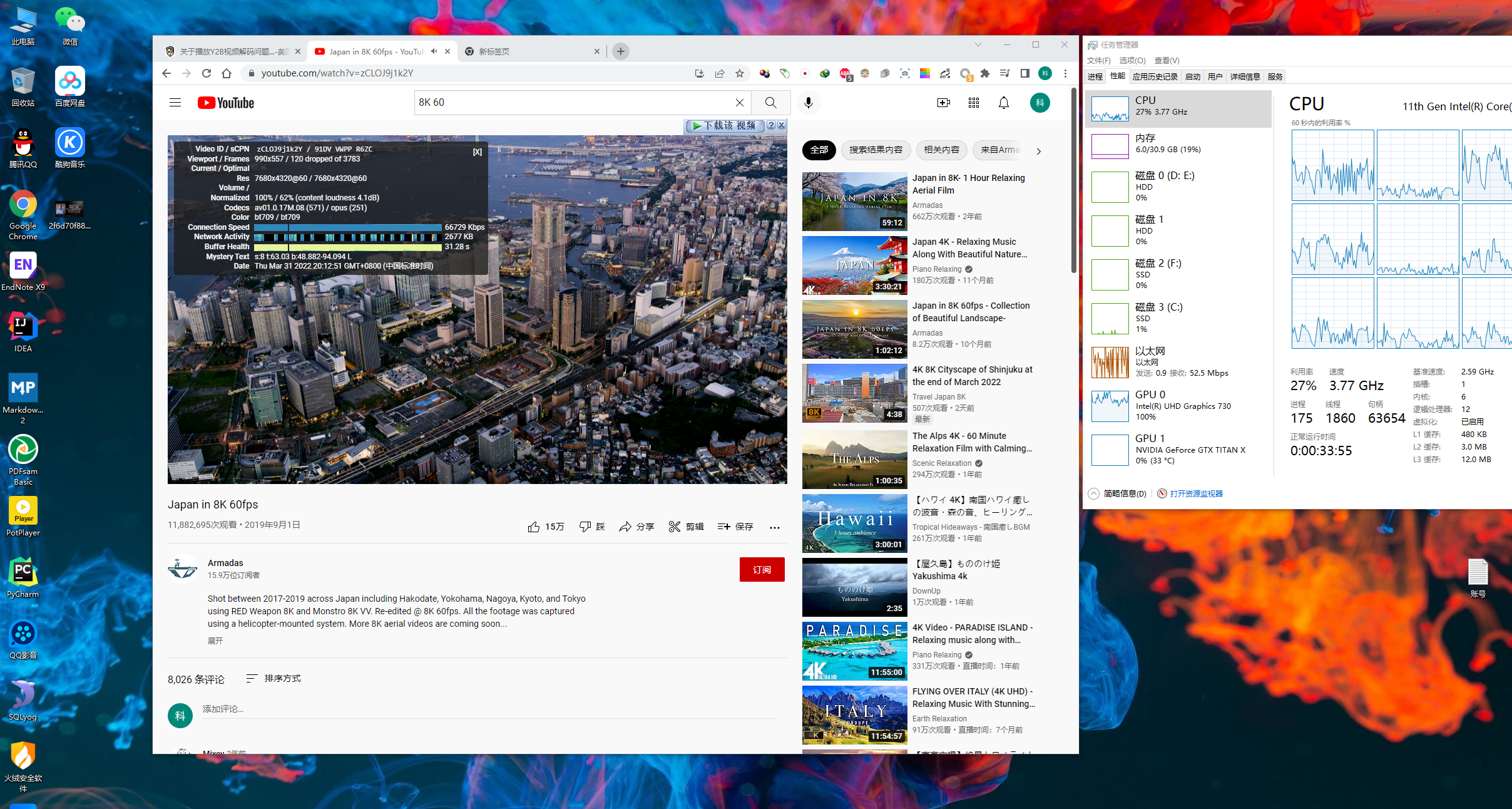Open PyCharm desktop icon

(x=23, y=578)
